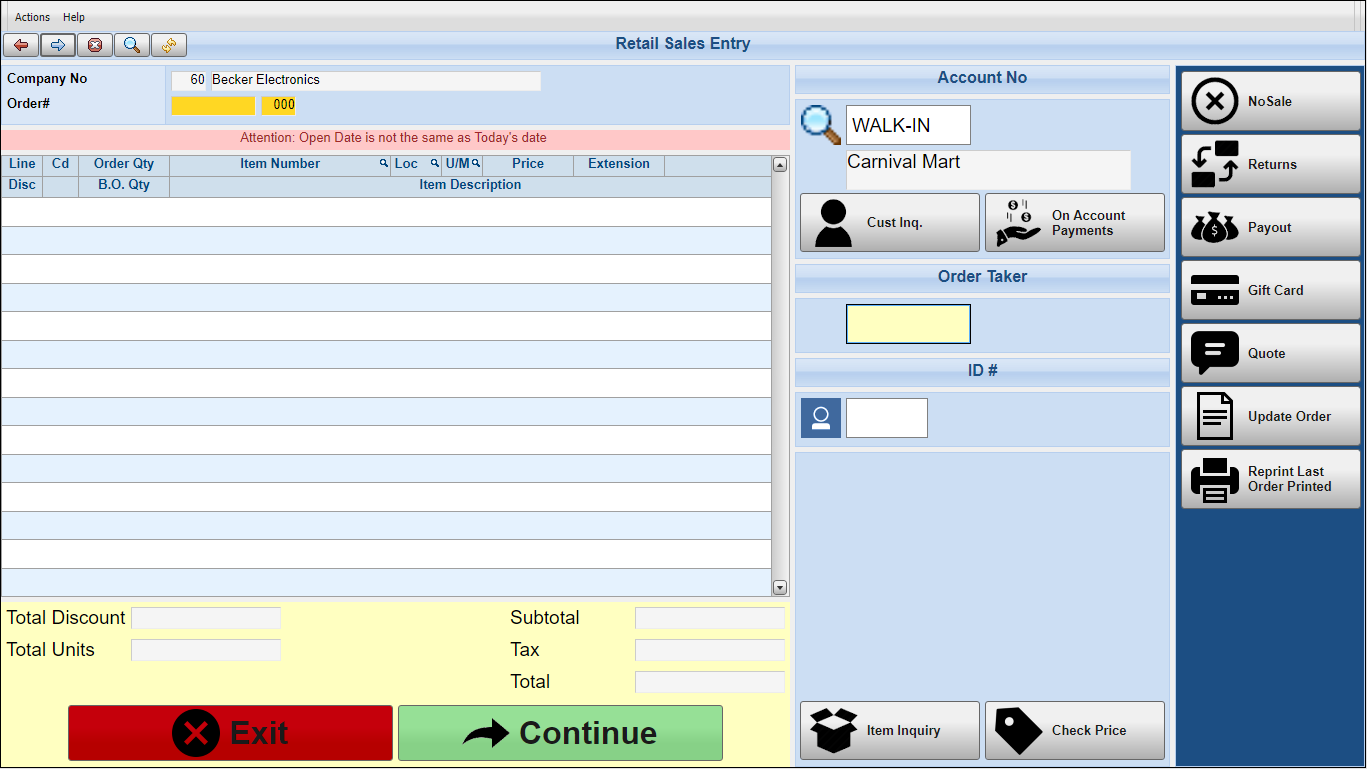
Task: Click the blue forward arrow toolbar button
Action: click(58, 45)
